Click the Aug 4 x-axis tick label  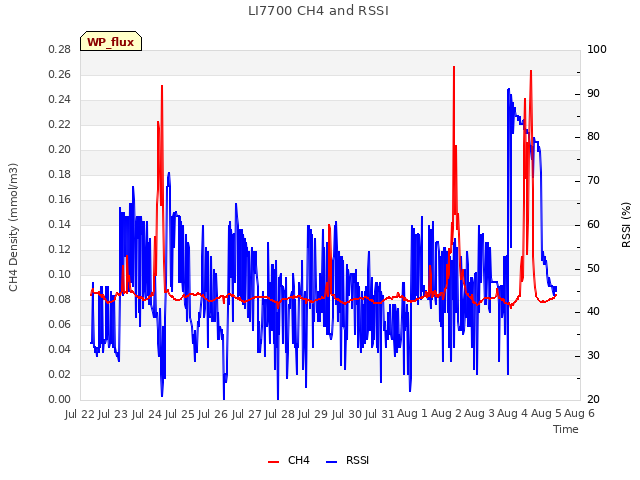click(x=513, y=413)
